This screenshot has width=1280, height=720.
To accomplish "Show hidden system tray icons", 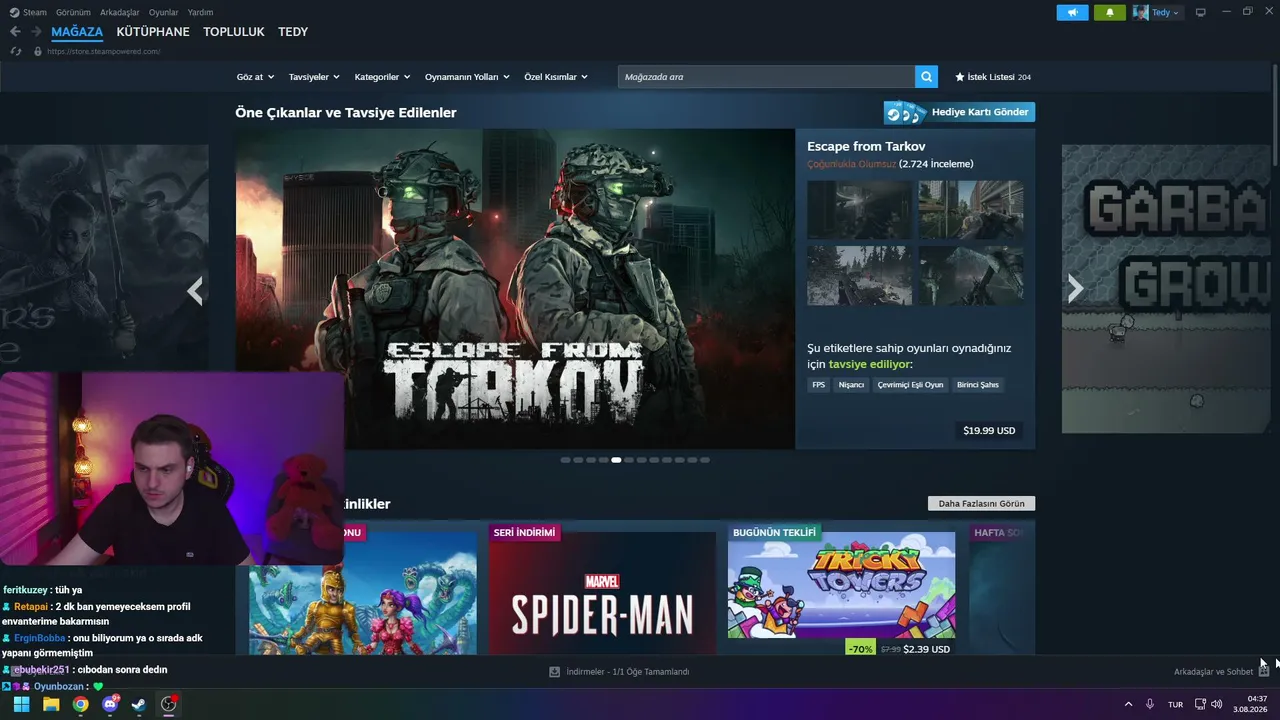I will 1129,704.
